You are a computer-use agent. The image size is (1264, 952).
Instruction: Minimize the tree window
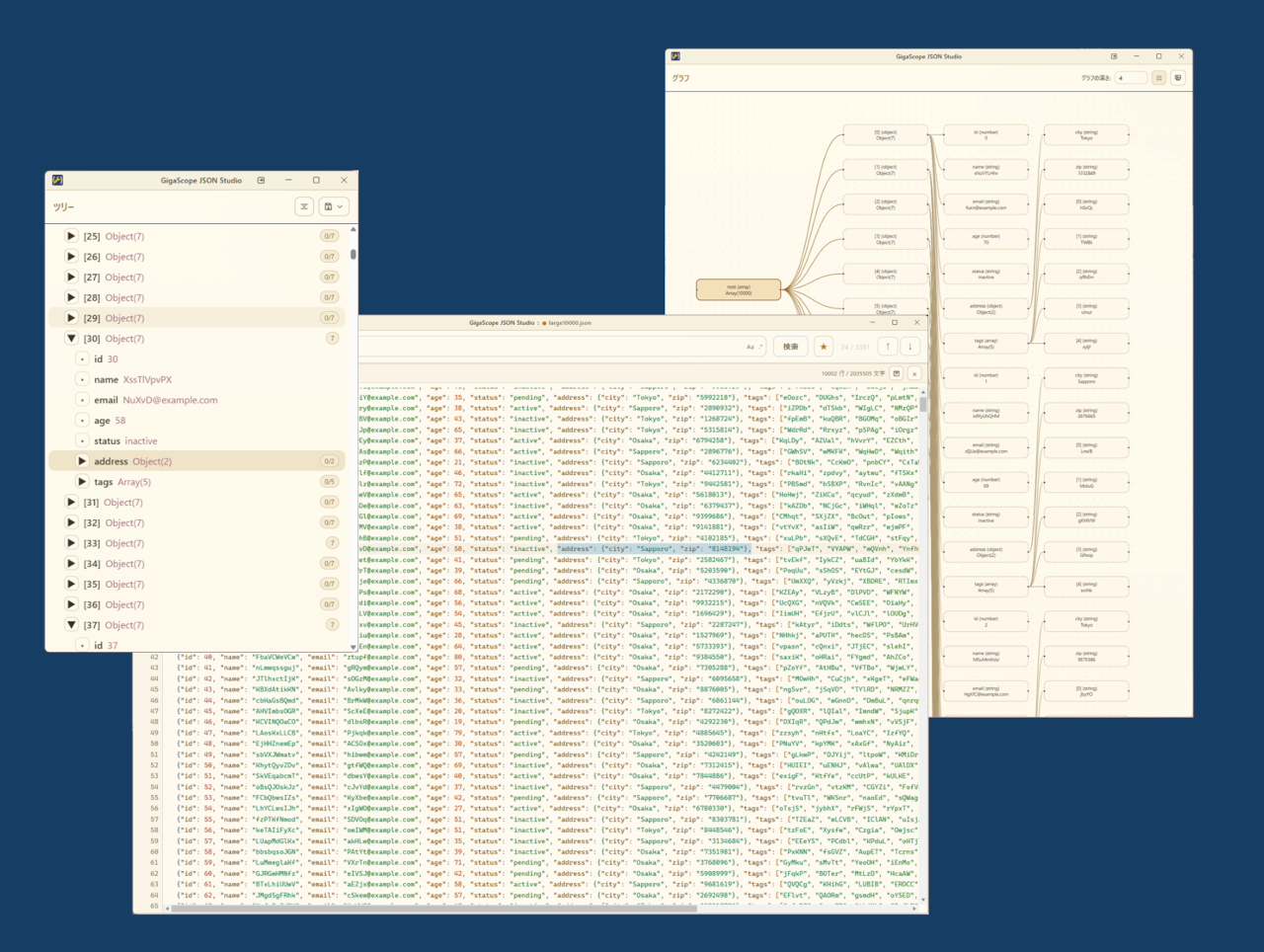288,181
